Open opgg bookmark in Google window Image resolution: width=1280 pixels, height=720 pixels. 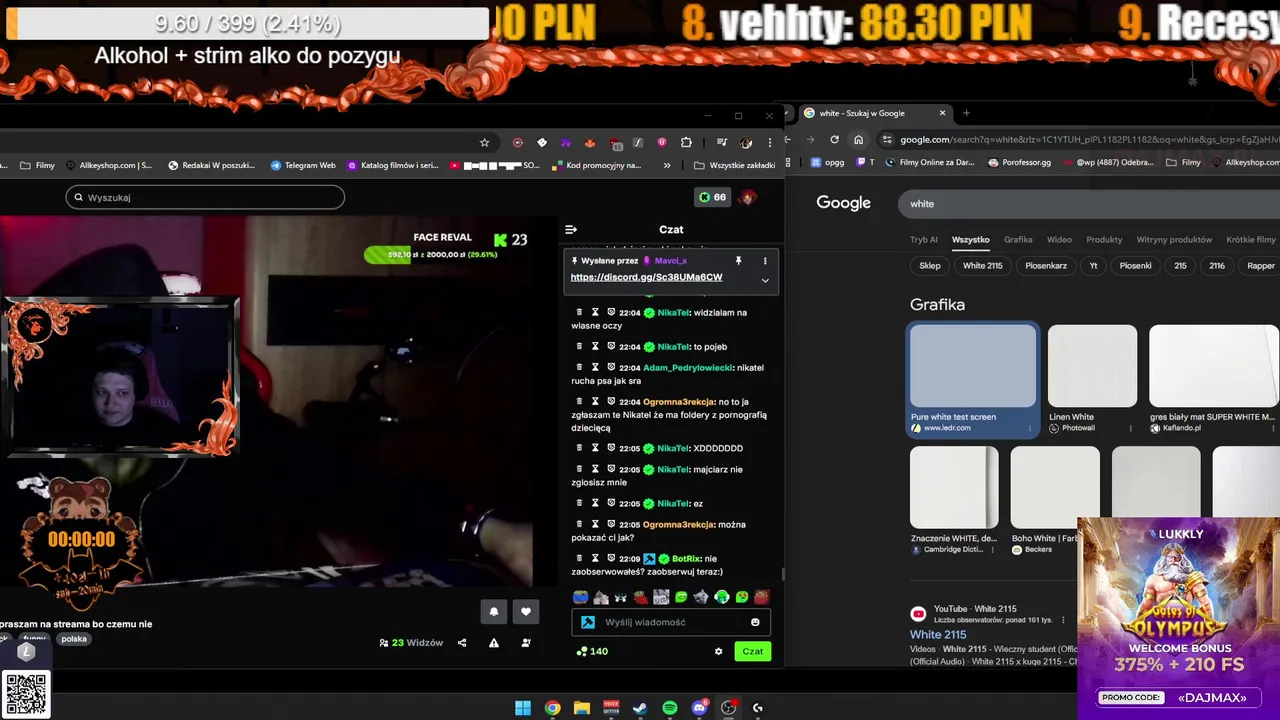[x=827, y=162]
